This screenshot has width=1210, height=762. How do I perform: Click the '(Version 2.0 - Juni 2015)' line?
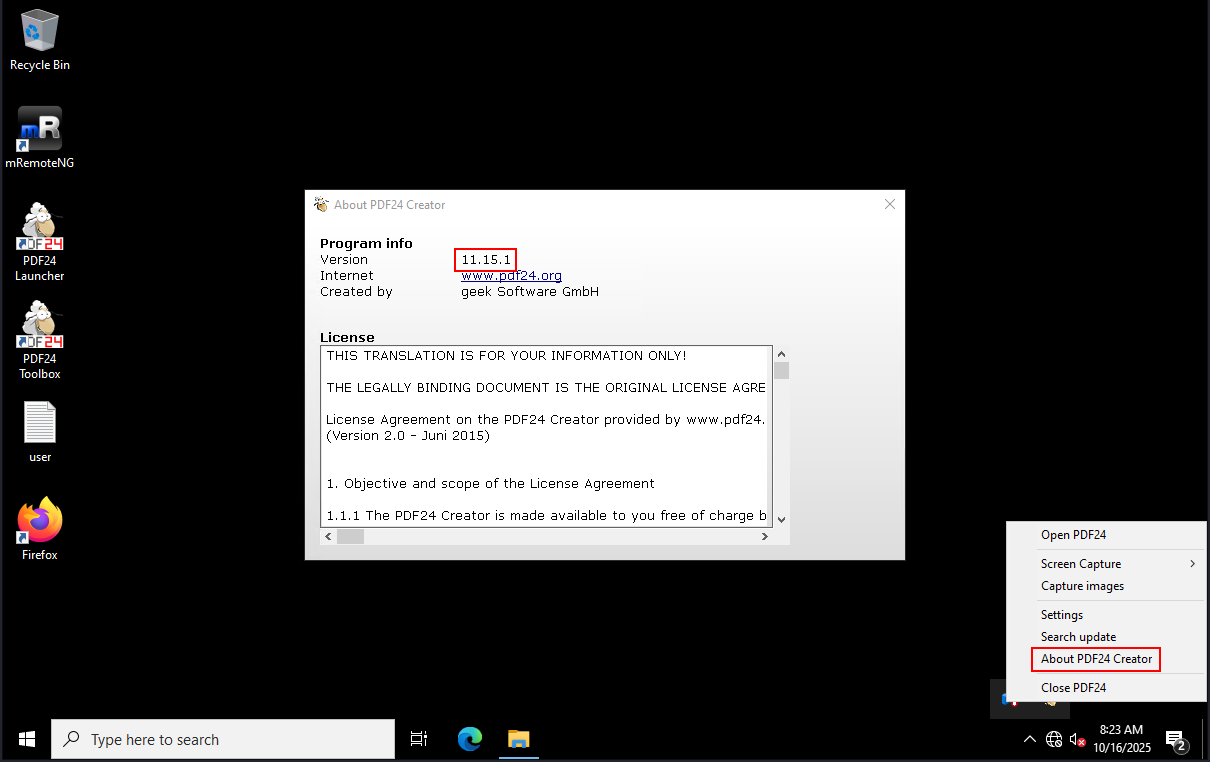point(408,436)
